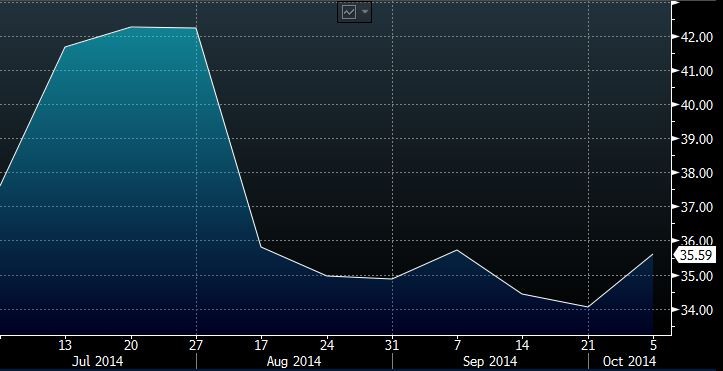Open the chart type dropdown arrow
This screenshot has width=723, height=371.
point(365,12)
